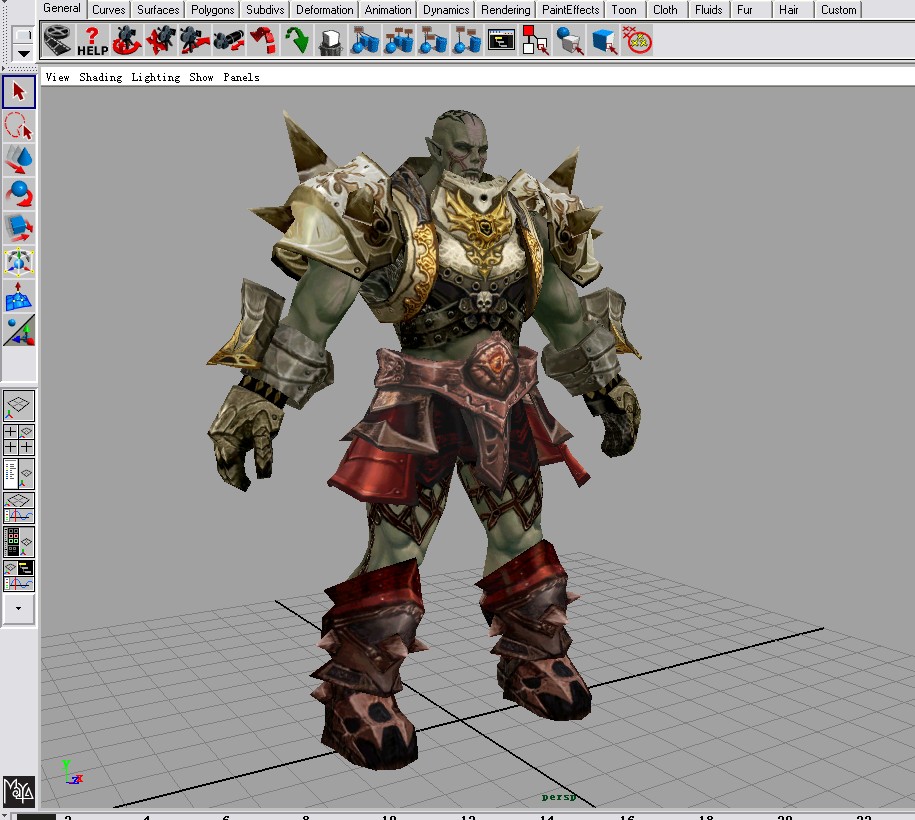
Task: Switch to the four-view layout
Action: [x=19, y=440]
